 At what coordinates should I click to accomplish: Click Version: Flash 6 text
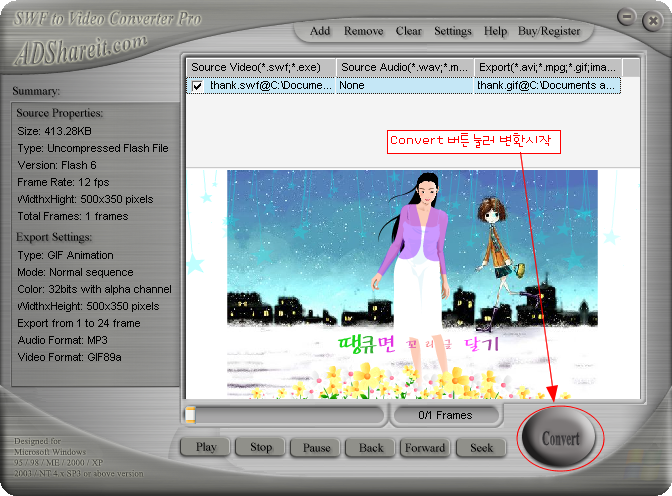[57, 165]
